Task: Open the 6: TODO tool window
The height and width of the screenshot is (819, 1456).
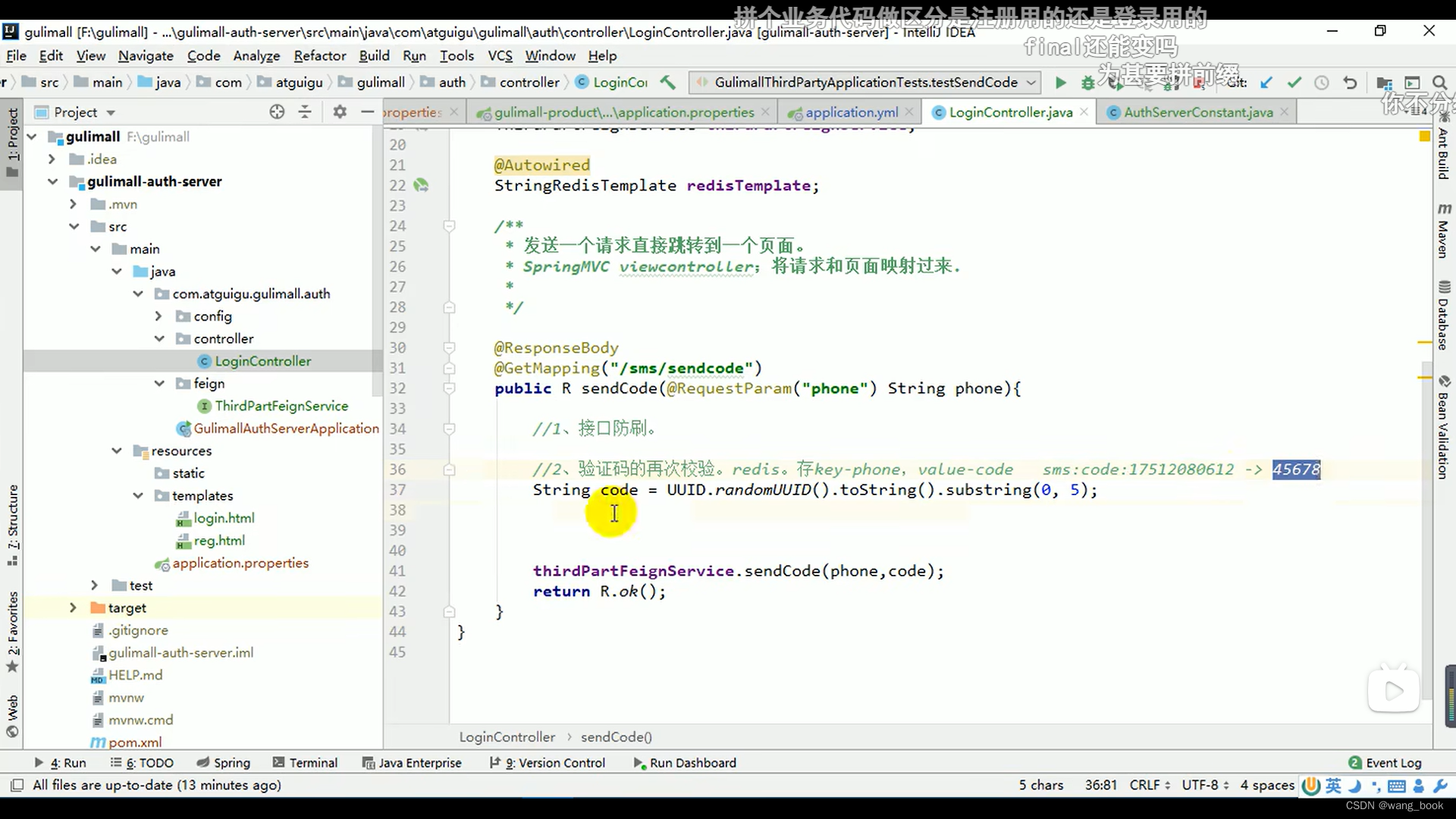Action: point(142,763)
